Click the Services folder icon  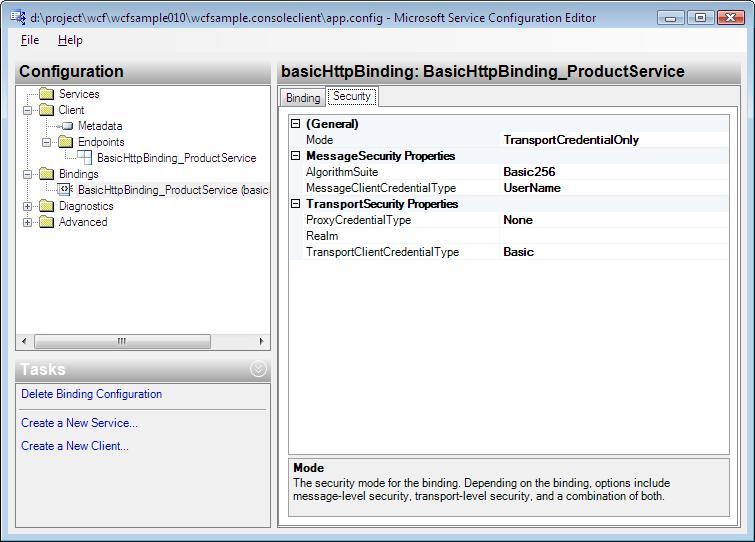46,94
